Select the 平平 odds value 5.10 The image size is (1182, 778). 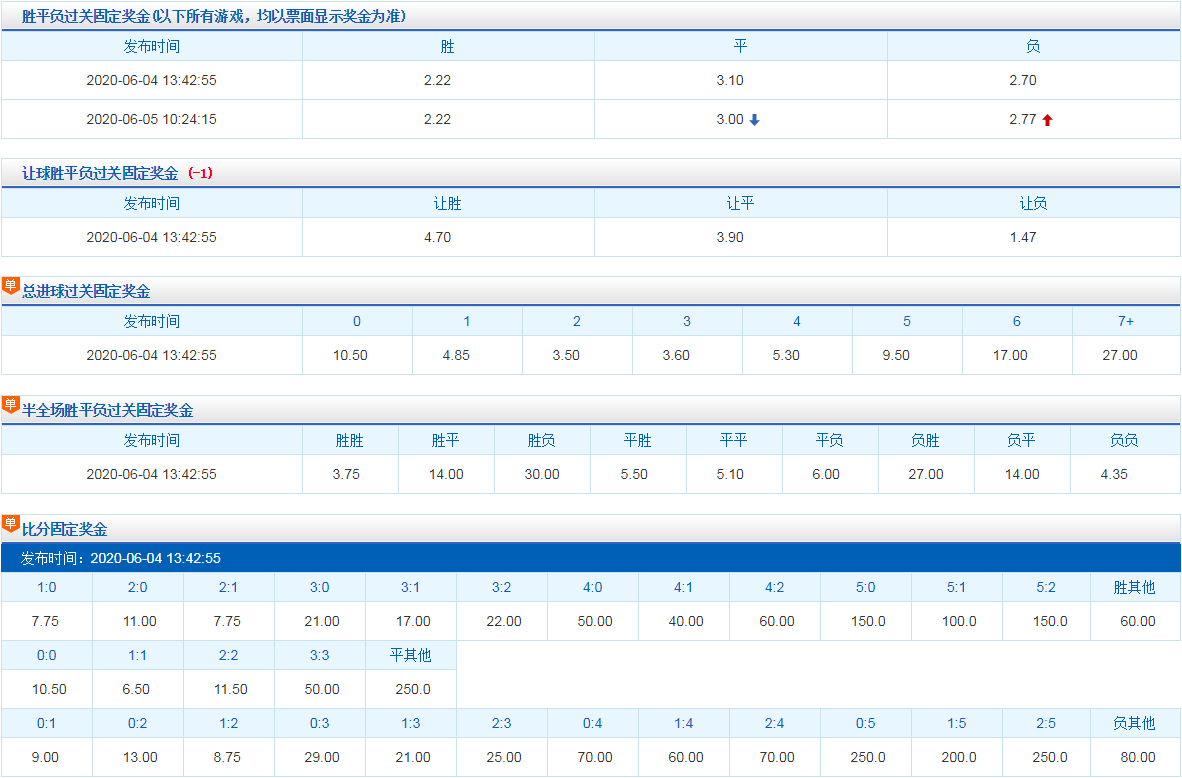coord(730,474)
